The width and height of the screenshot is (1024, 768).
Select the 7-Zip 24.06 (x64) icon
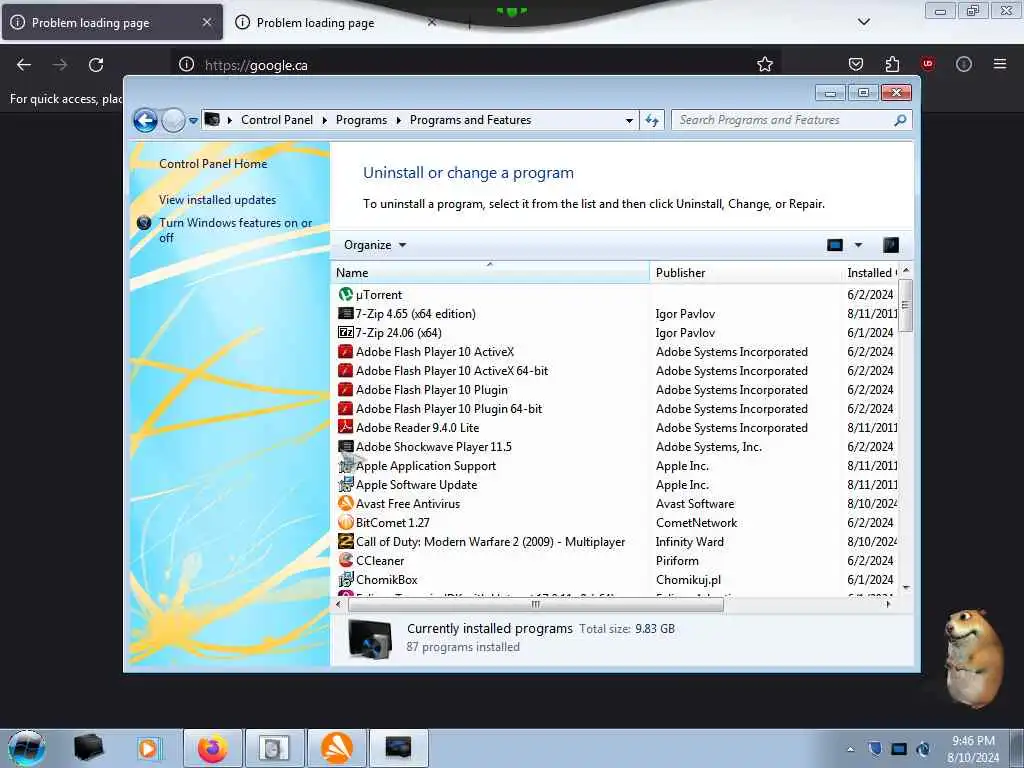pos(345,332)
